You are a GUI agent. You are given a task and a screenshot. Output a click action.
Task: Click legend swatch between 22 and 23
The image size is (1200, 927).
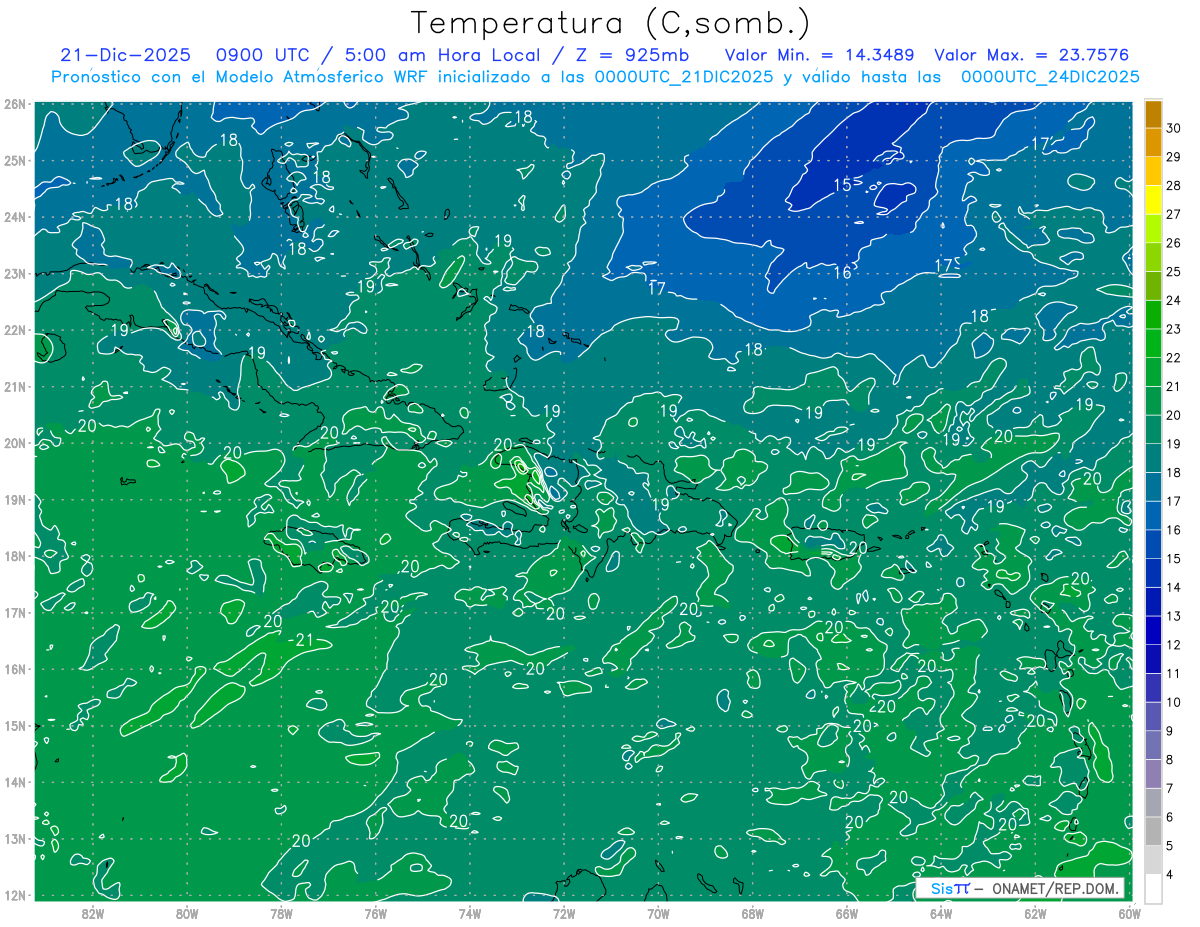point(1153,343)
